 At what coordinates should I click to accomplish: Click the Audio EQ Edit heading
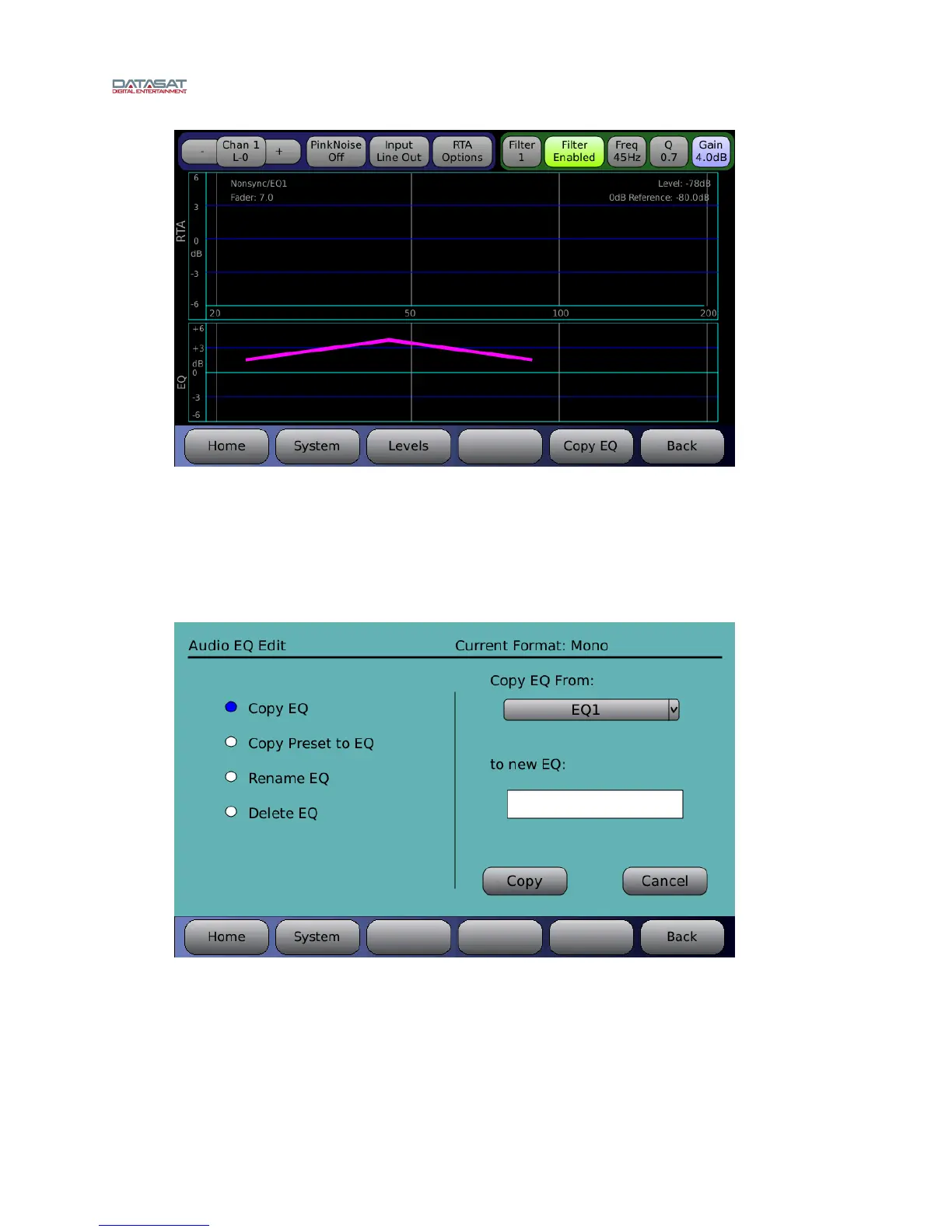[237, 646]
